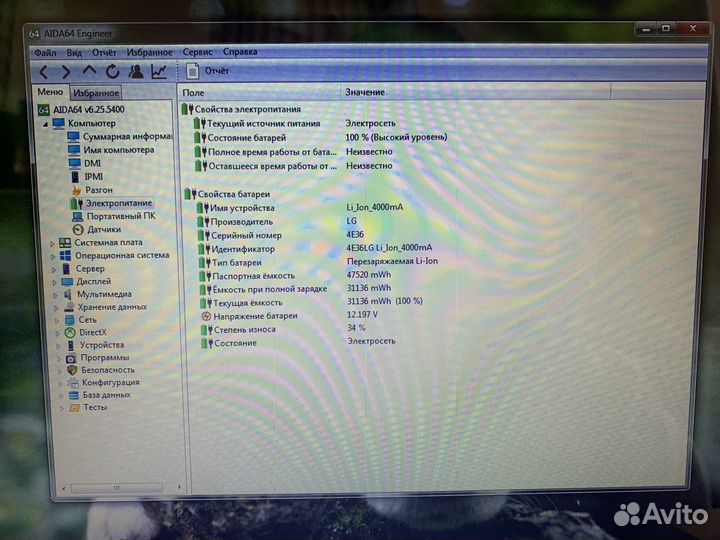Expand the Сервер node
Viewport: 720px width, 540px height.
pyautogui.click(x=54, y=270)
